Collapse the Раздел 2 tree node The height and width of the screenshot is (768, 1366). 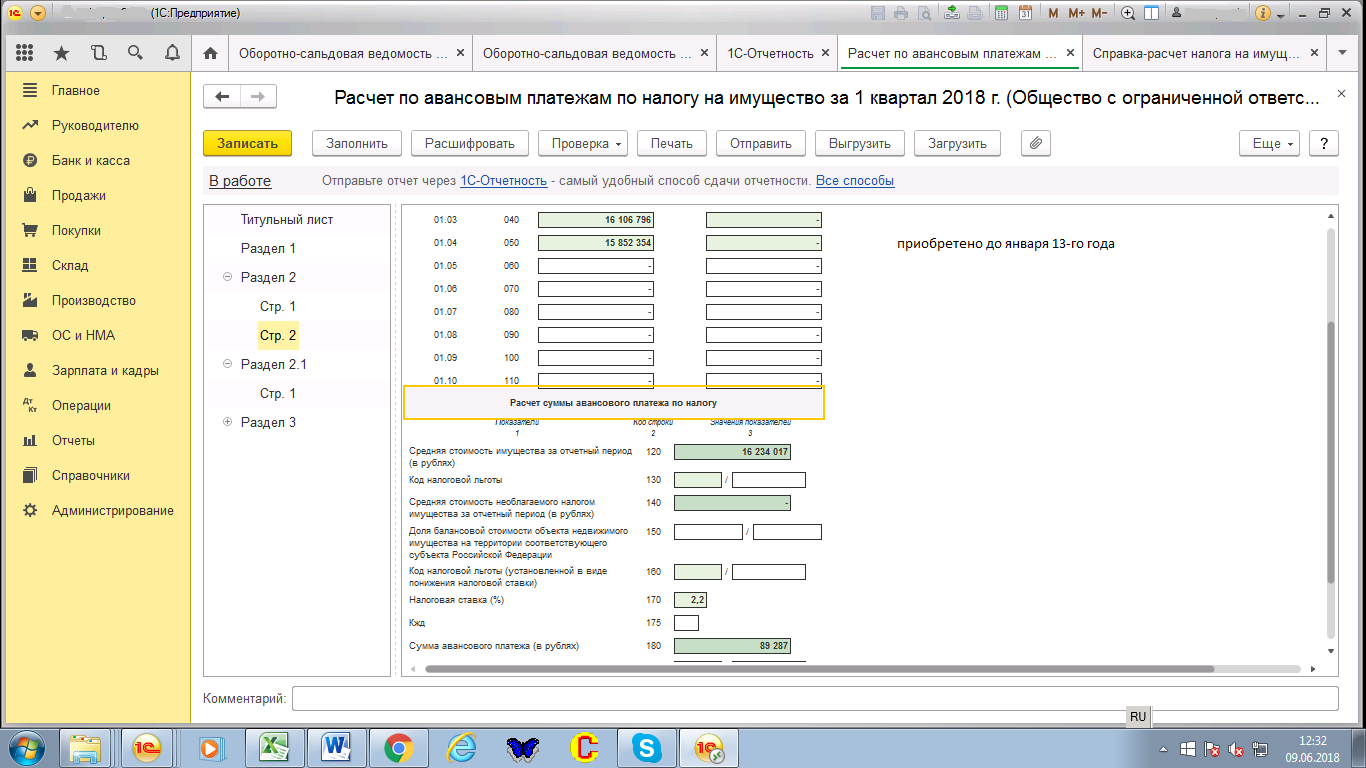(x=227, y=278)
